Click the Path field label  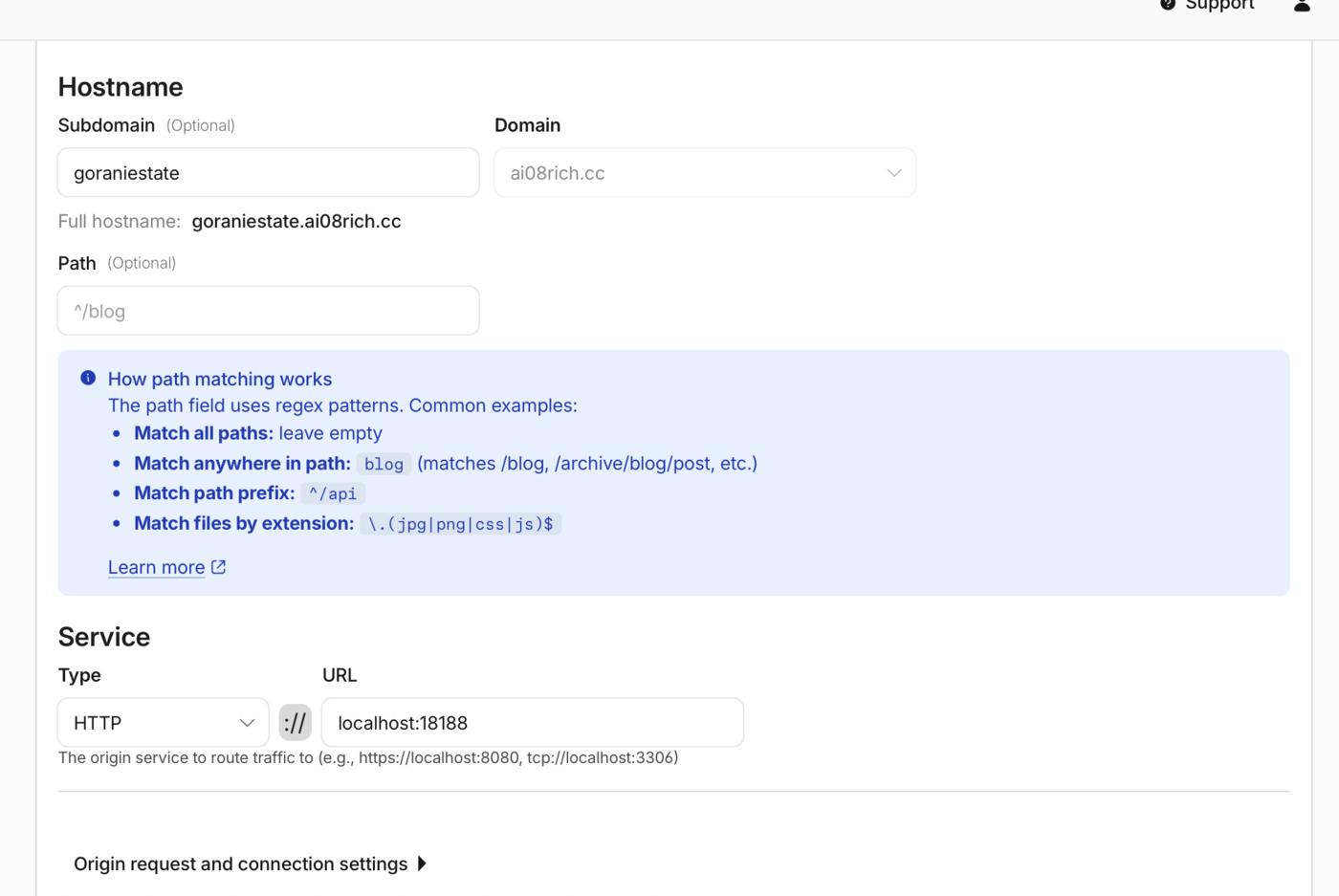click(x=77, y=263)
